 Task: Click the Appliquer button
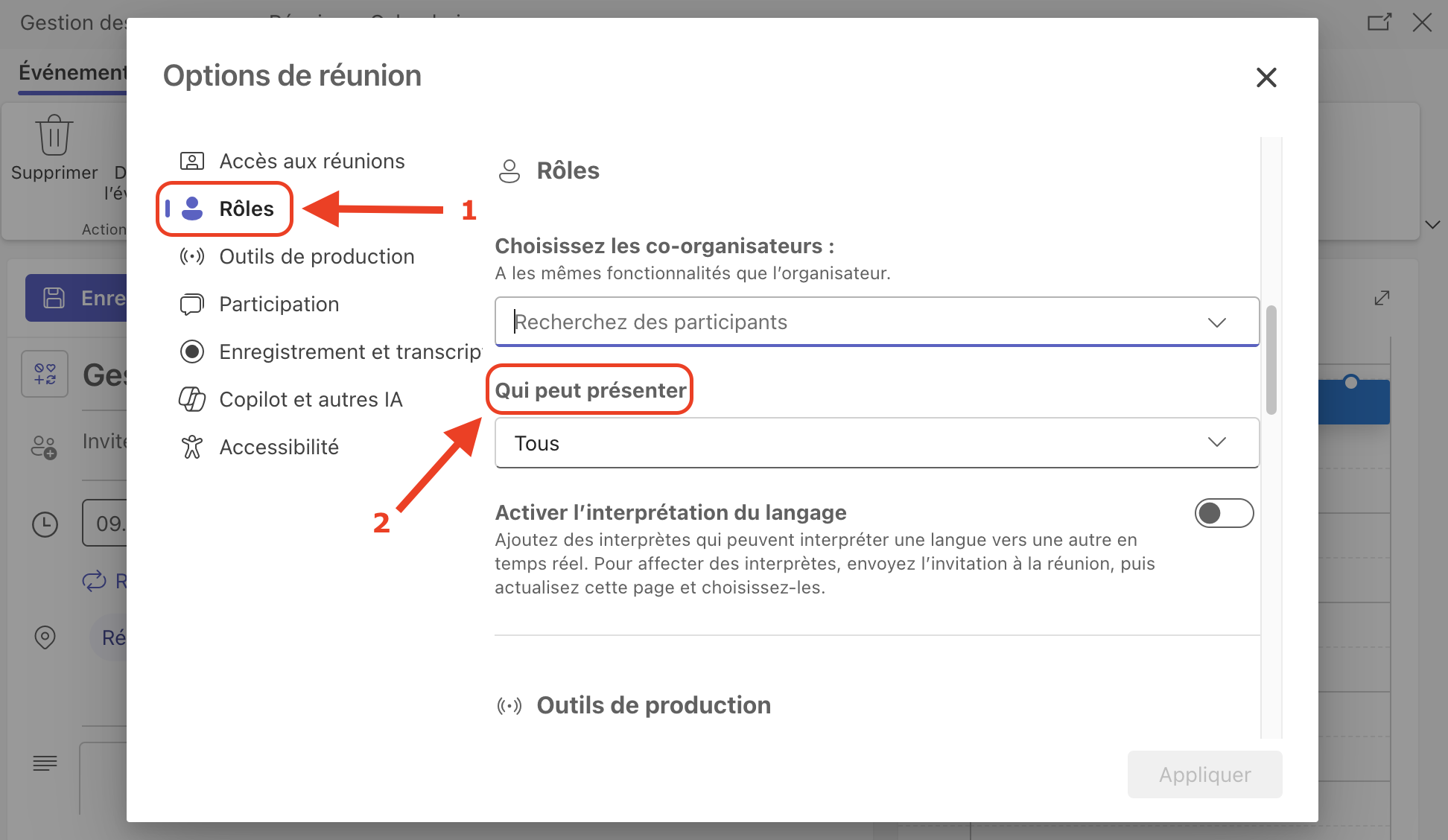(1204, 774)
